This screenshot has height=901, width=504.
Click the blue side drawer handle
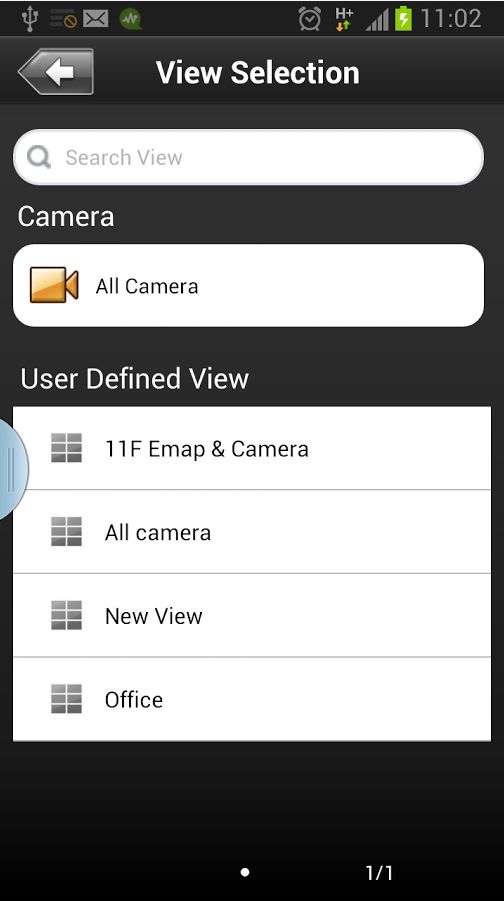(13, 469)
